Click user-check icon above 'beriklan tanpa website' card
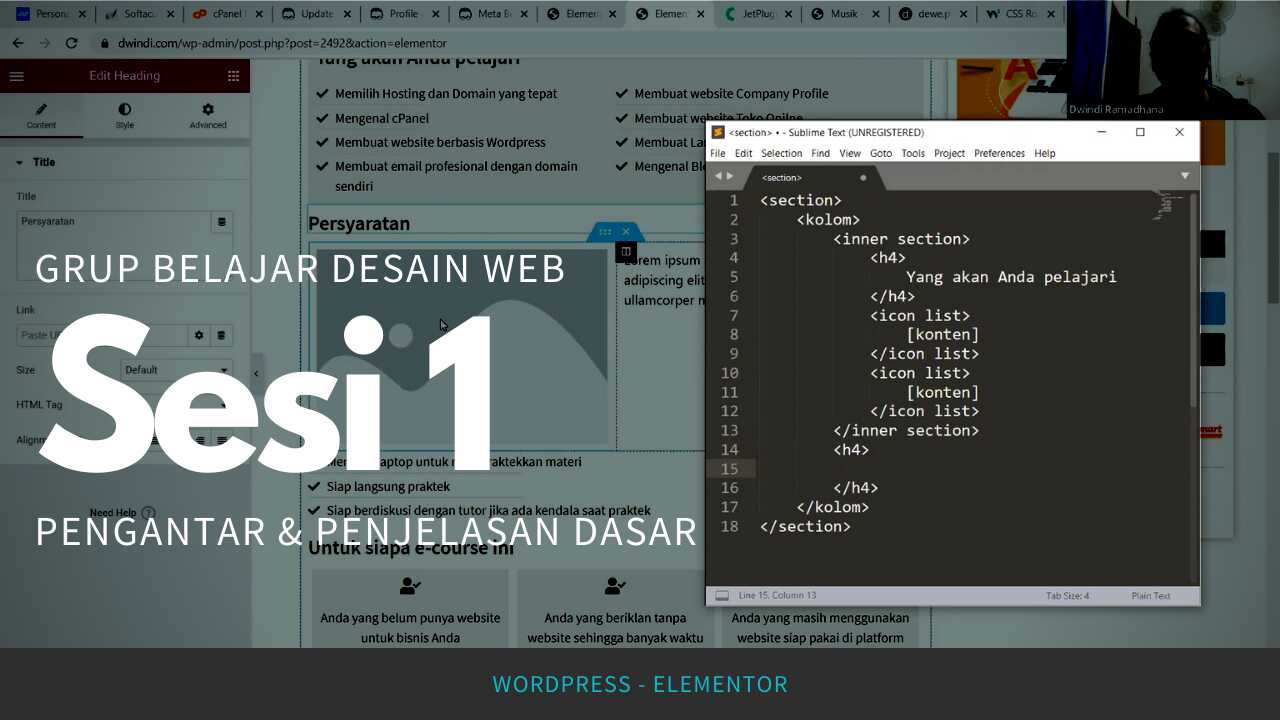The height and width of the screenshot is (720, 1280). click(x=615, y=586)
